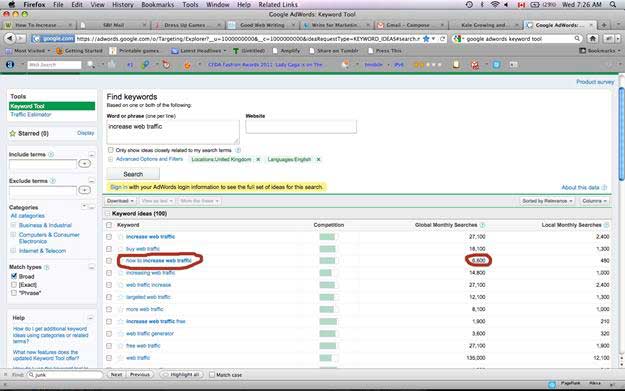
Task: Click the Spotlight magnifier in the menu bar
Action: [613, 4]
